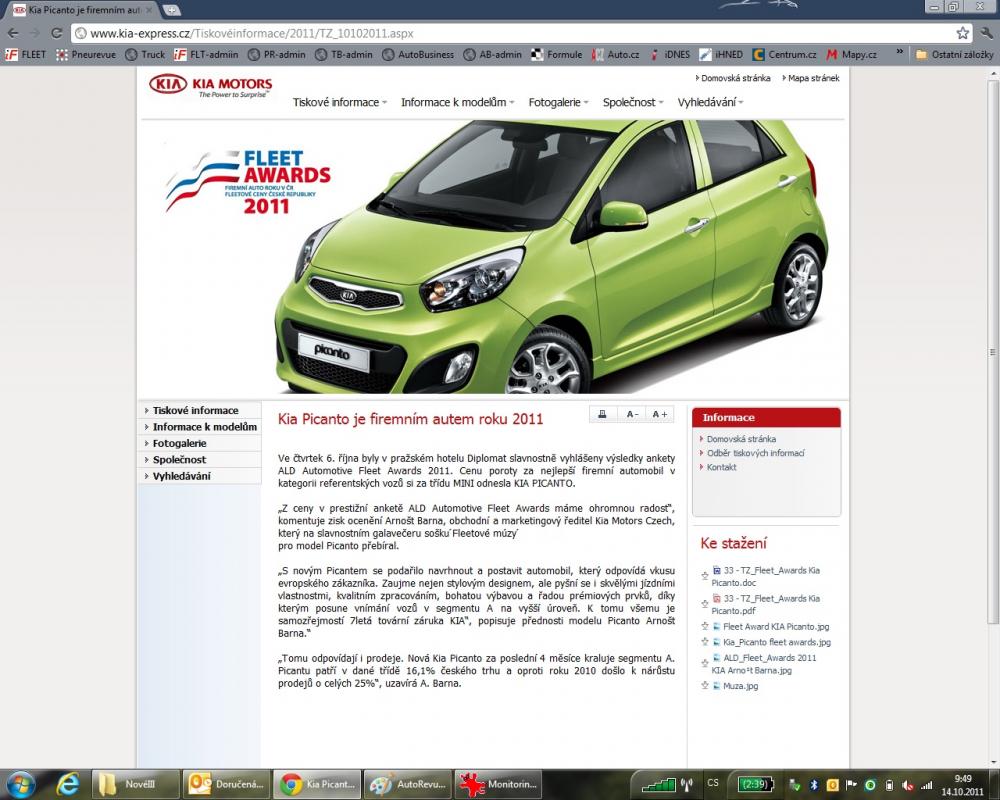Expand Informace k modelům in the left sidebar
This screenshot has width=1000, height=800.
[x=199, y=427]
